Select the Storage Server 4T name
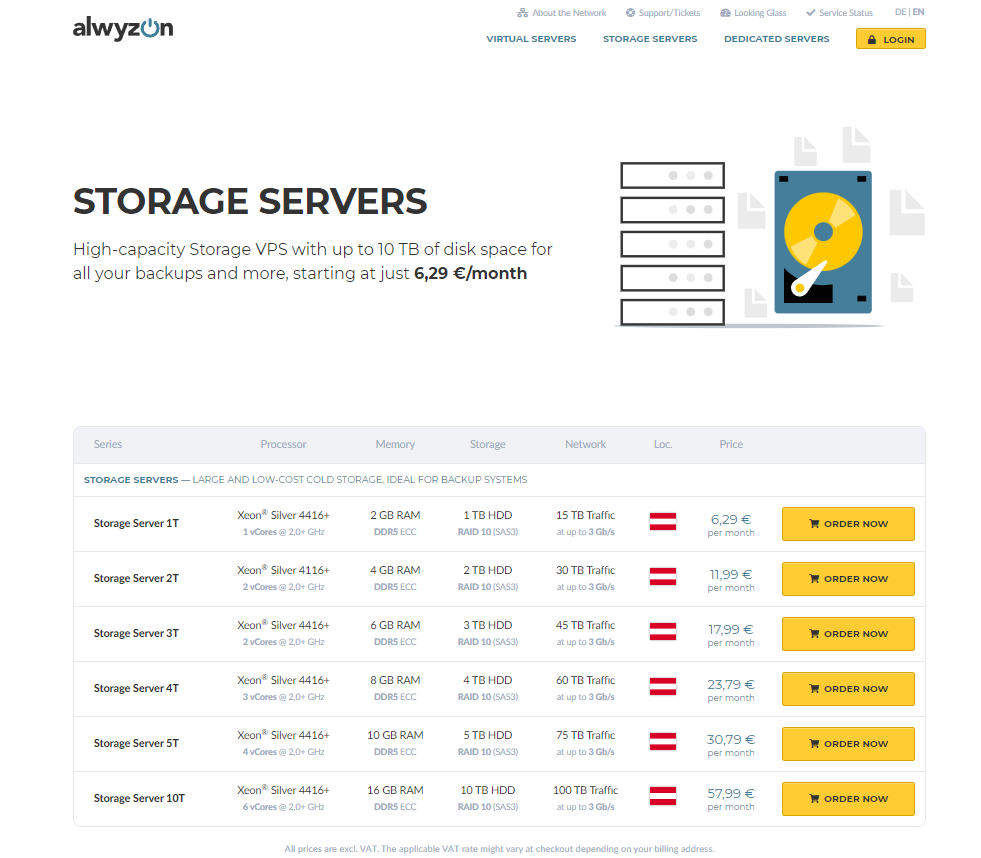The image size is (981, 858). click(x=136, y=688)
